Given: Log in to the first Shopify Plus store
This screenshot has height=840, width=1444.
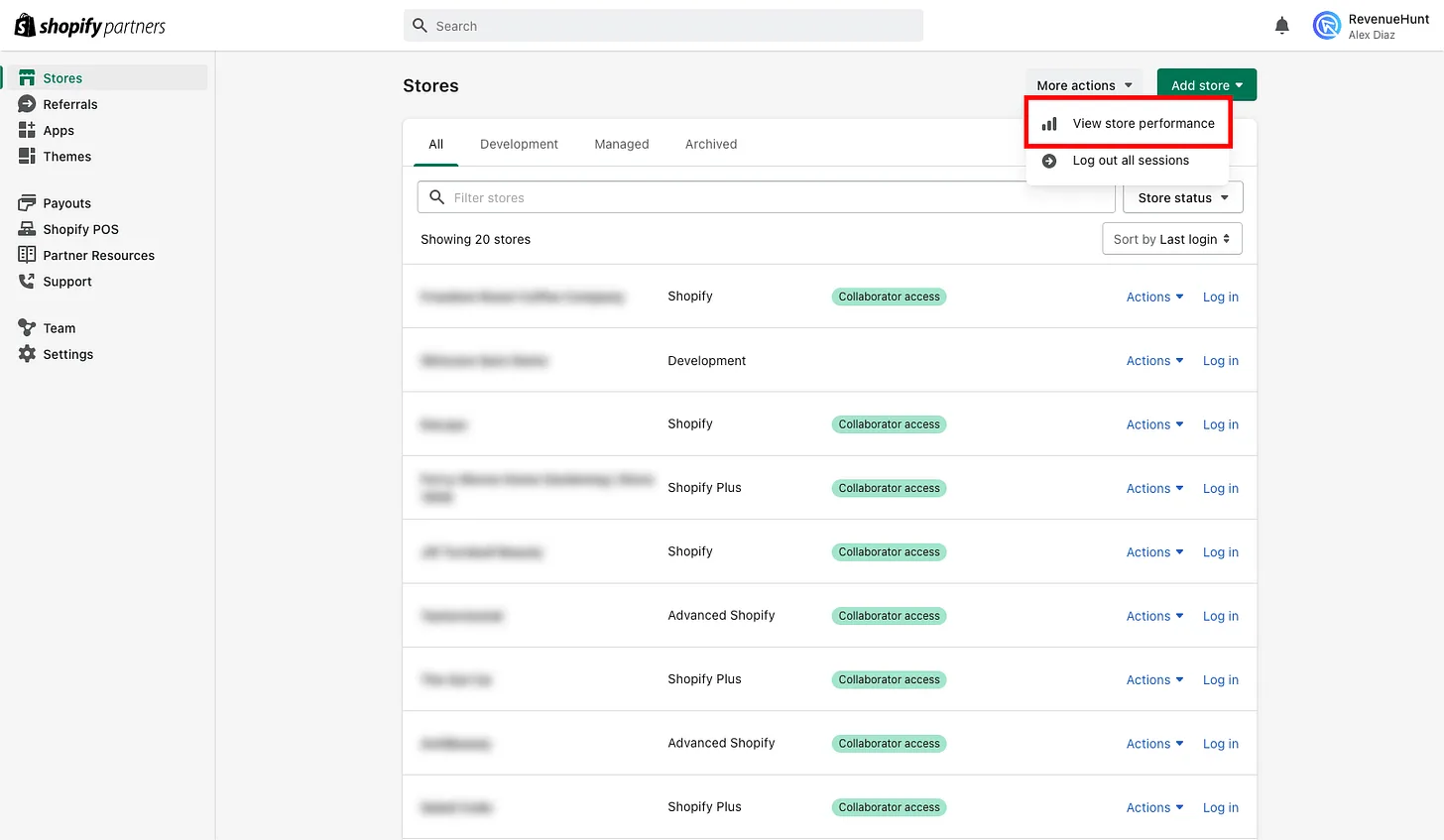Looking at the screenshot, I should tap(1220, 488).
